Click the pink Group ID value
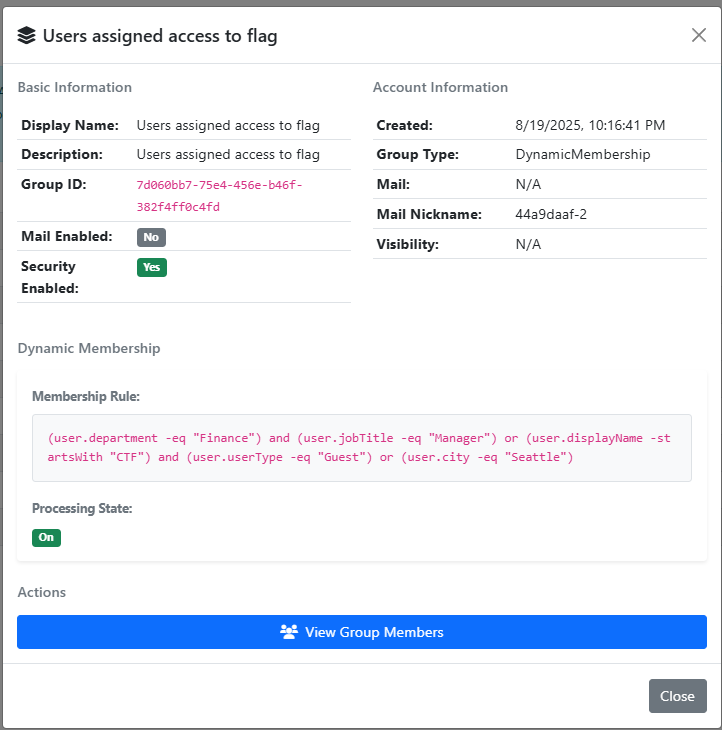Viewport: 722px width, 730px height. coord(219,196)
